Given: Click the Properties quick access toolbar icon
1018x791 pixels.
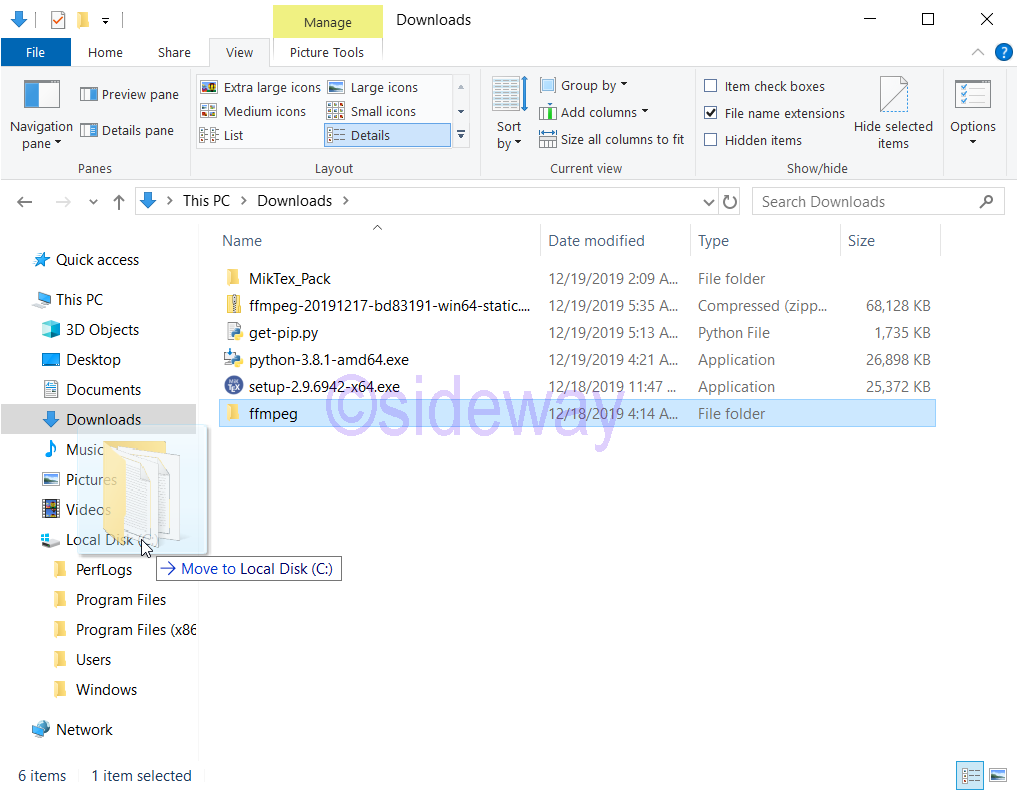Looking at the screenshot, I should pyautogui.click(x=58, y=20).
